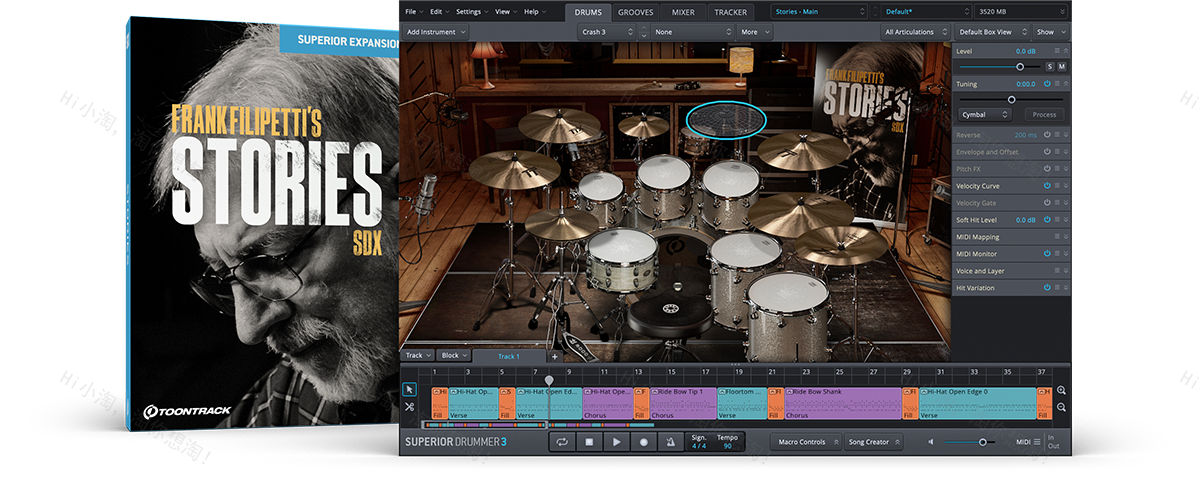This screenshot has width=1200, height=488.
Task: Click the master volume speaker icon
Action: click(x=932, y=442)
